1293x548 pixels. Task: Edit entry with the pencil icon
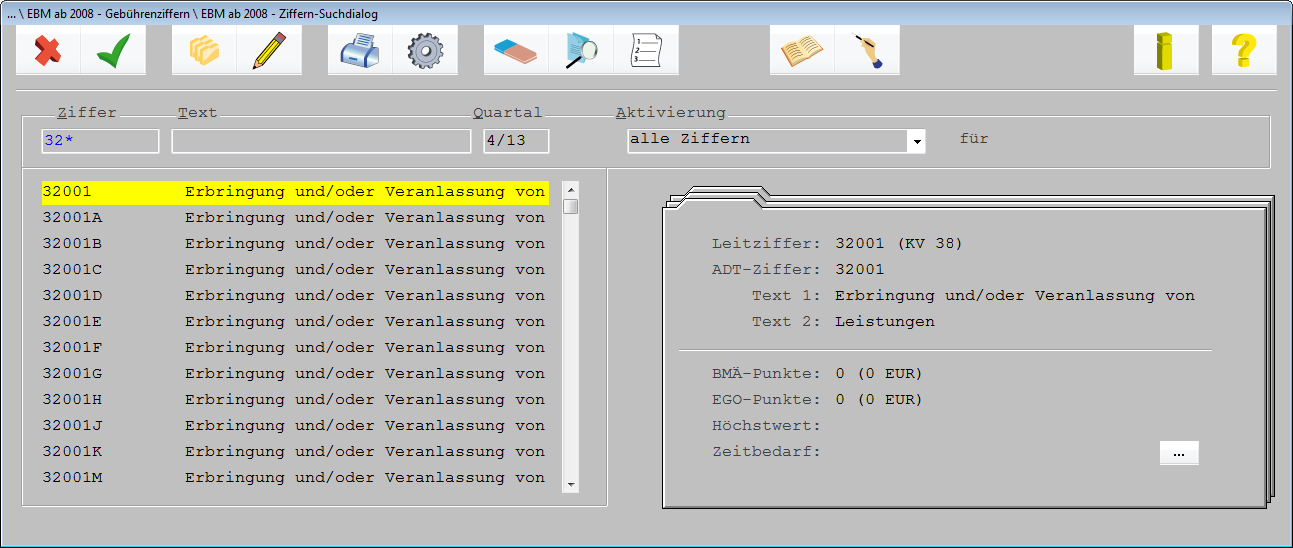point(269,50)
